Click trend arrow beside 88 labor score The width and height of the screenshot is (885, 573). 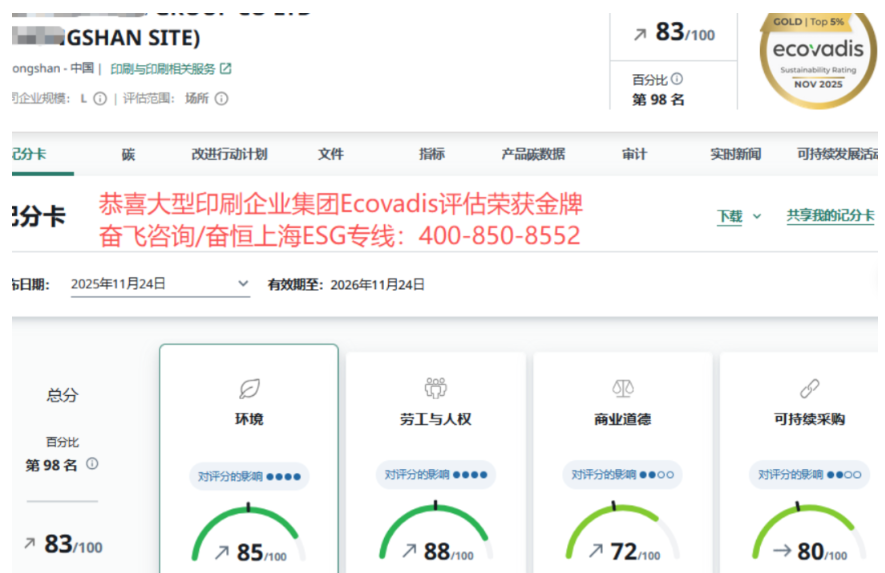(x=409, y=550)
